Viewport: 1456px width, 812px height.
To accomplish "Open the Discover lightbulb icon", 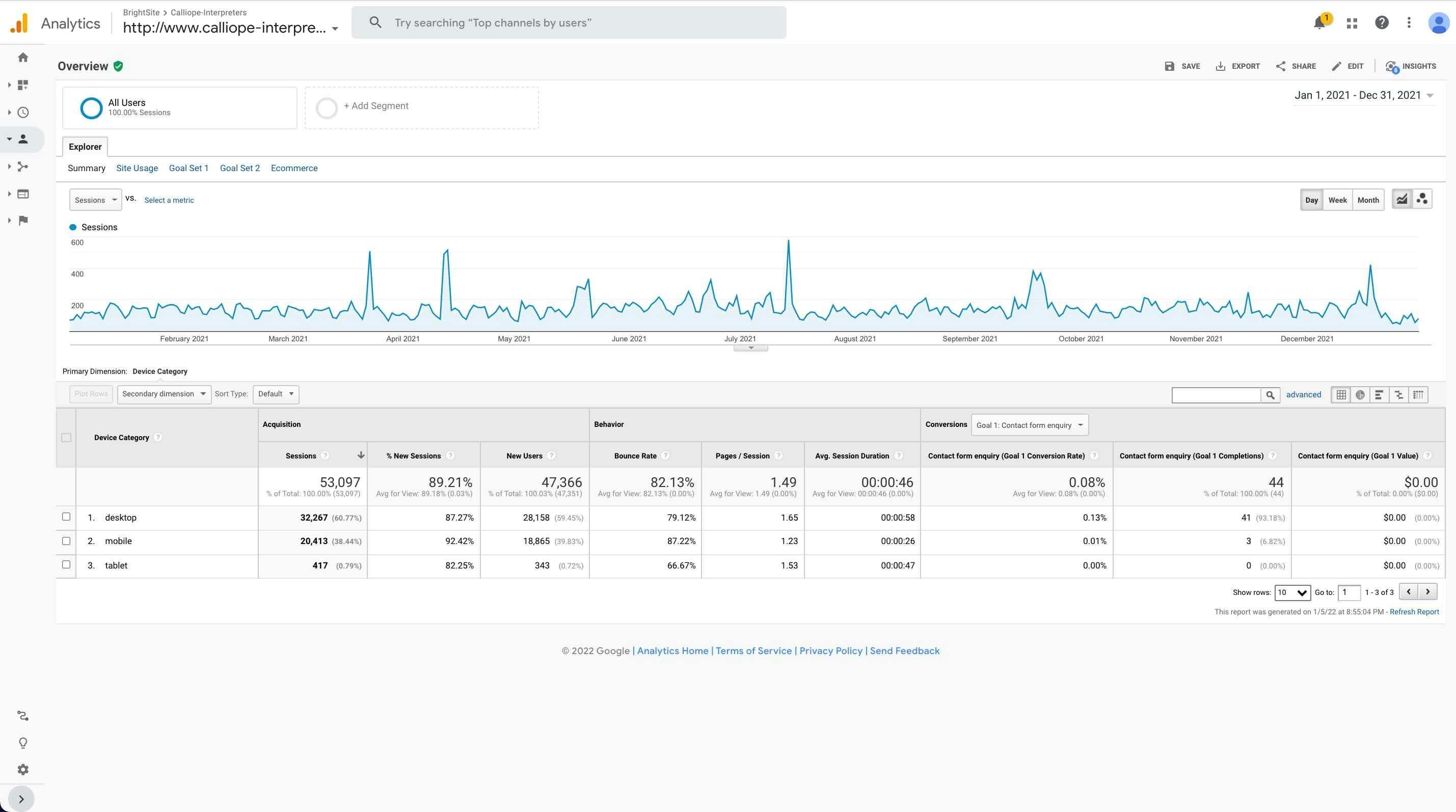I will 22,743.
